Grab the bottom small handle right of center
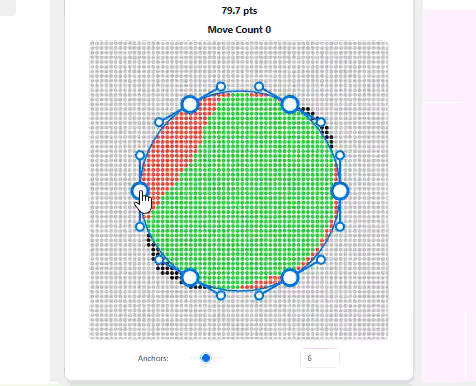This screenshot has width=476, height=386. [259, 295]
